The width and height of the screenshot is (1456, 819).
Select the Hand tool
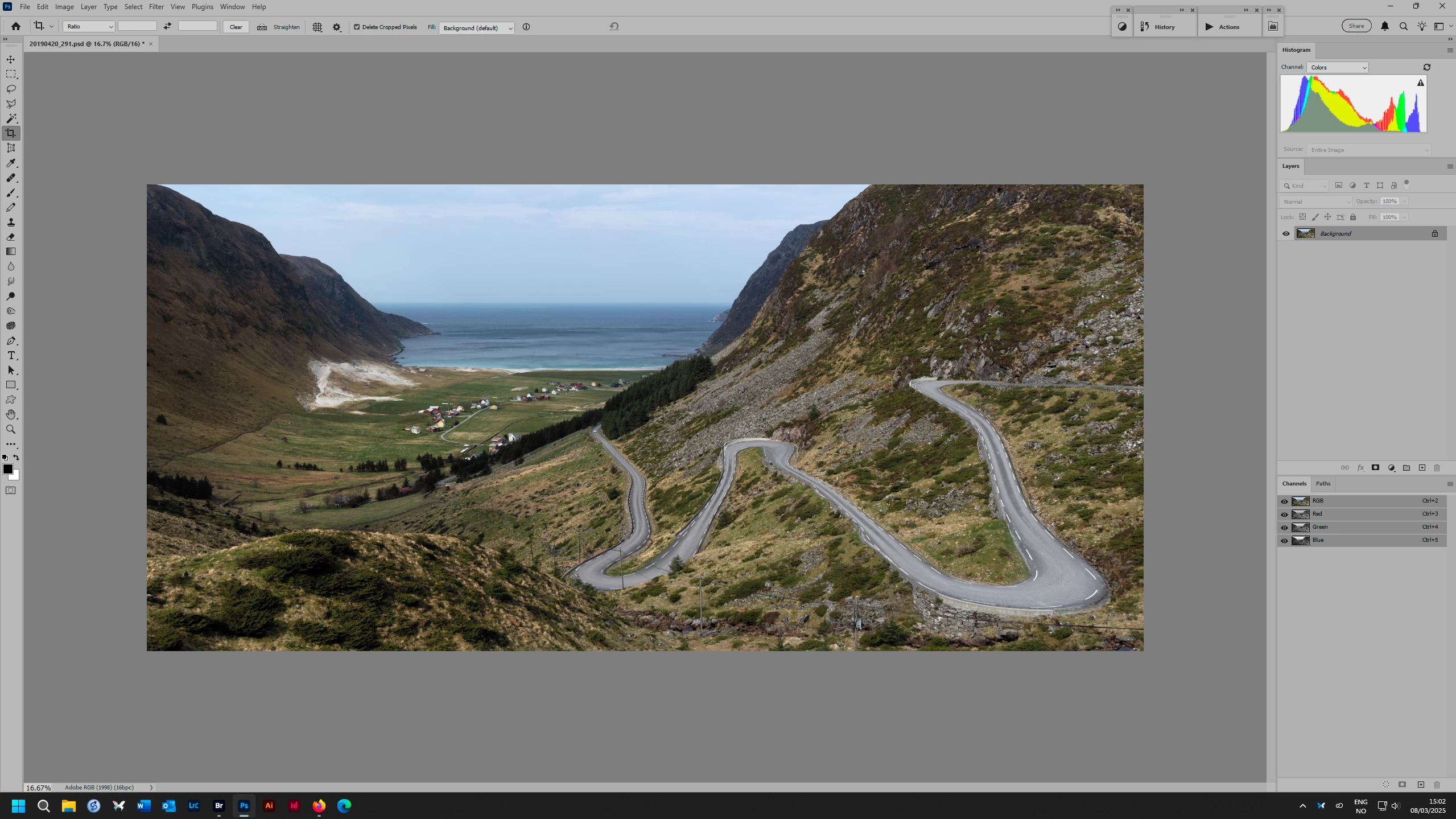[x=11, y=414]
